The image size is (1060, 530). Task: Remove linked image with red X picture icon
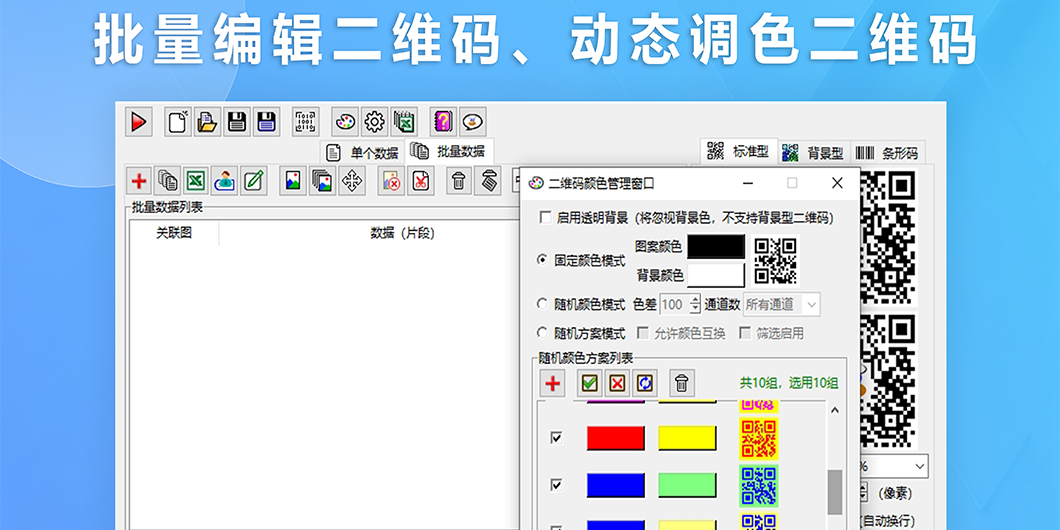[391, 180]
